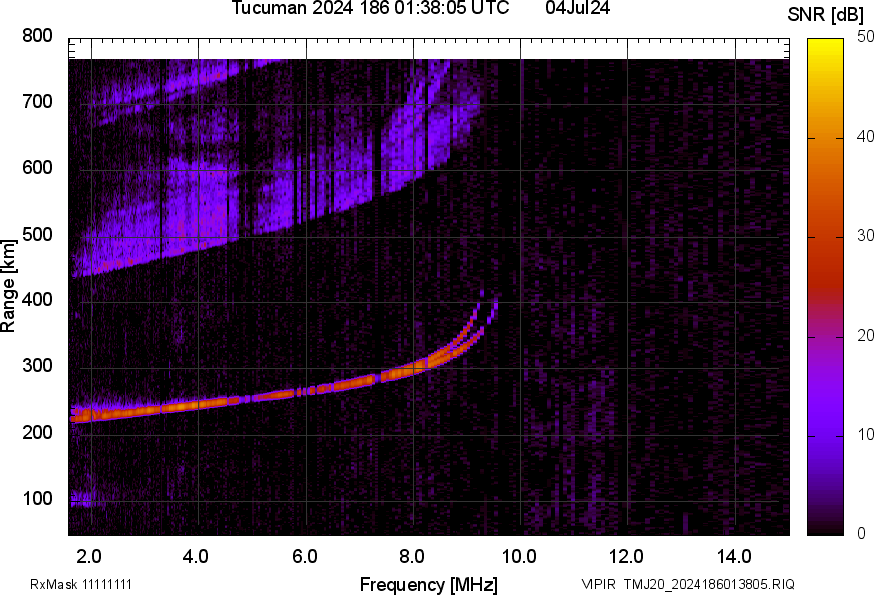Click the '40' colorbar tick label
The height and width of the screenshot is (595, 874).
[x=865, y=136]
